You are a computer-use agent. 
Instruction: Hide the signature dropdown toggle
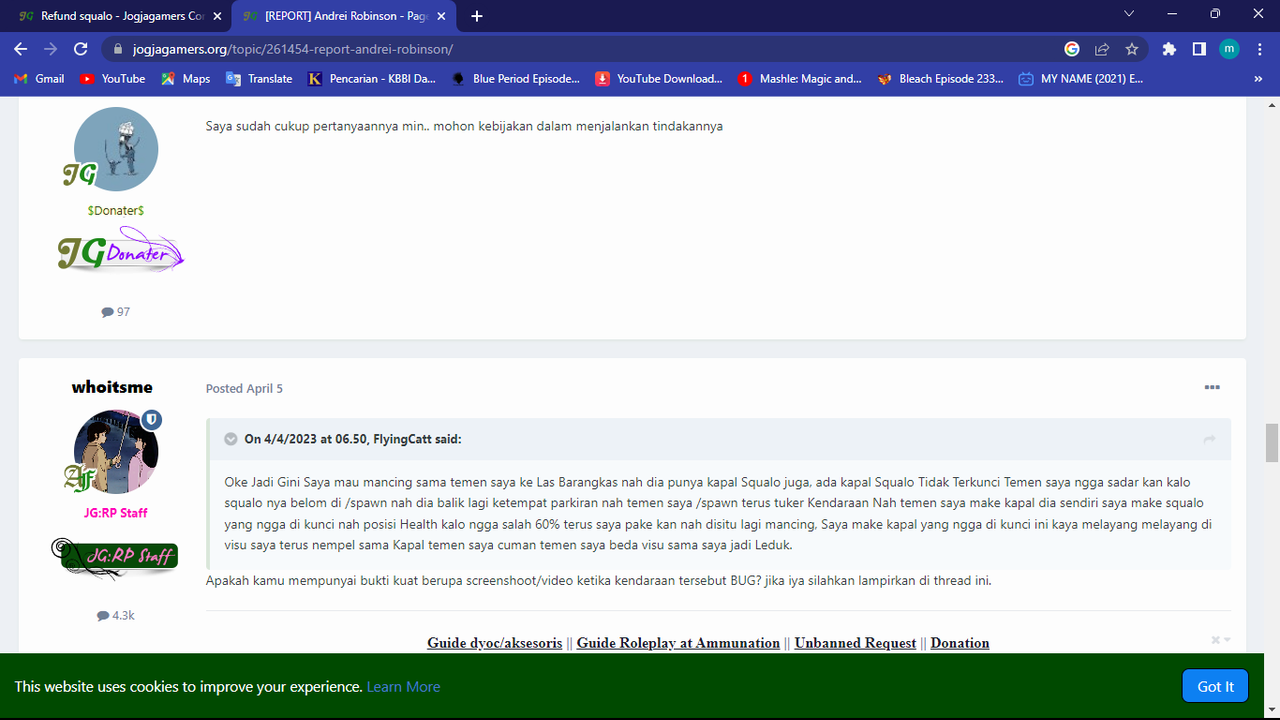[x=1221, y=640]
